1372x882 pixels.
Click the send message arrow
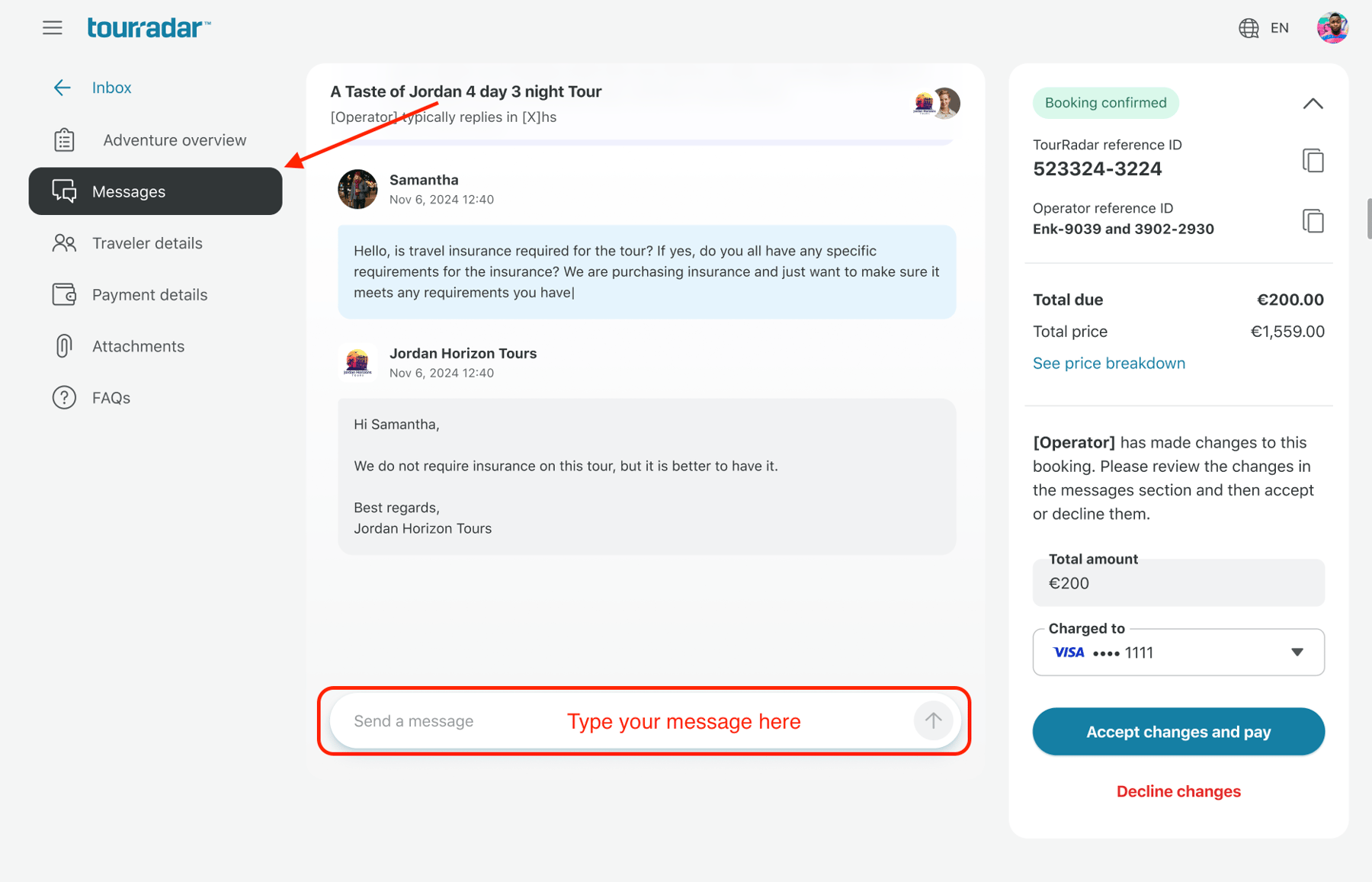click(x=932, y=720)
